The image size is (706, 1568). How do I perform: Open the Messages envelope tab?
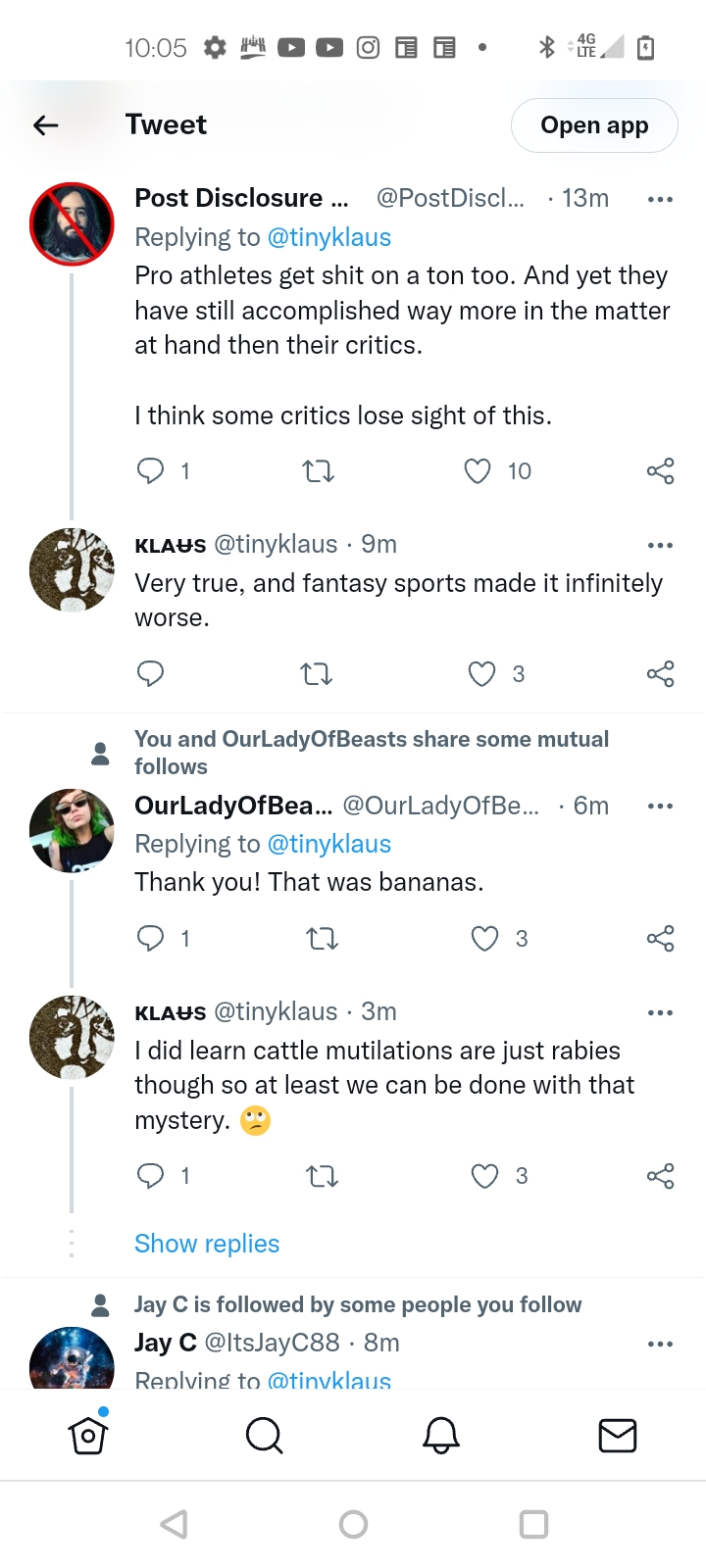pos(618,1436)
